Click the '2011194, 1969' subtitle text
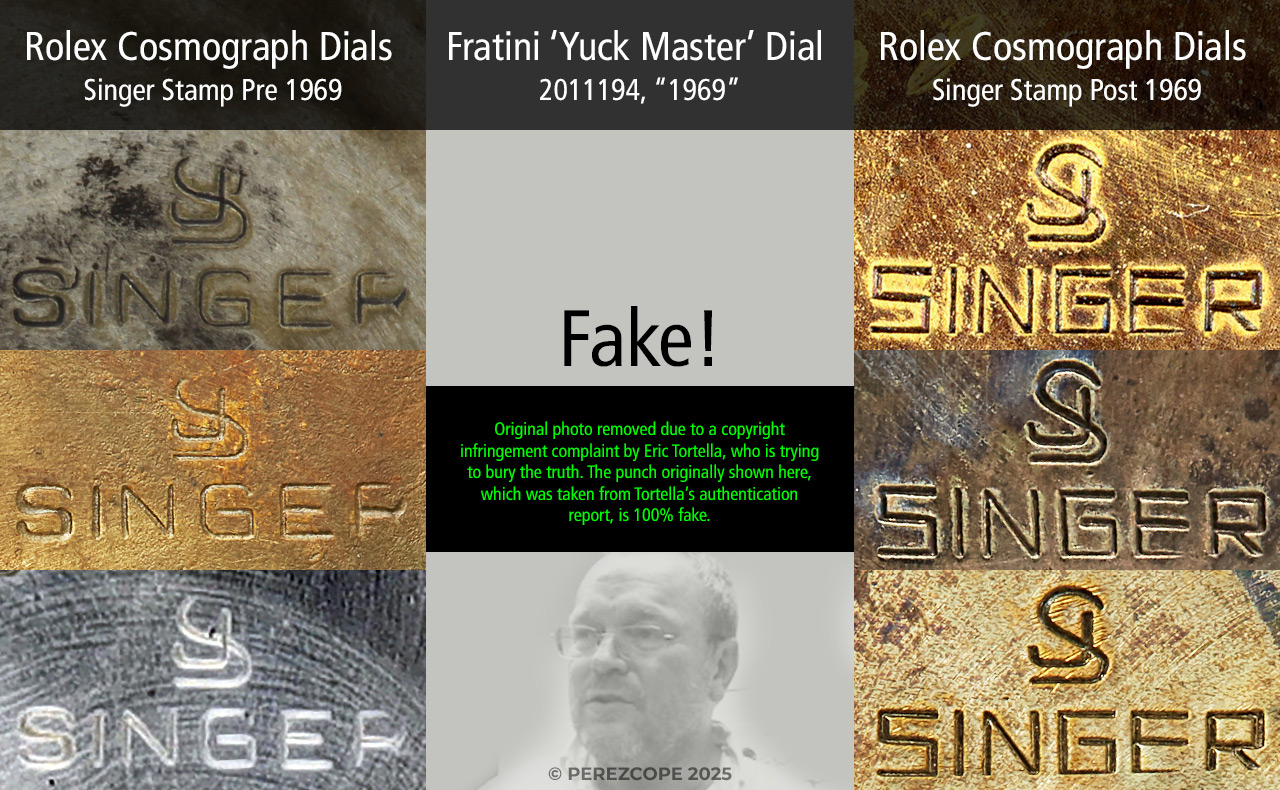Screen dimensions: 1280x790 pos(639,91)
